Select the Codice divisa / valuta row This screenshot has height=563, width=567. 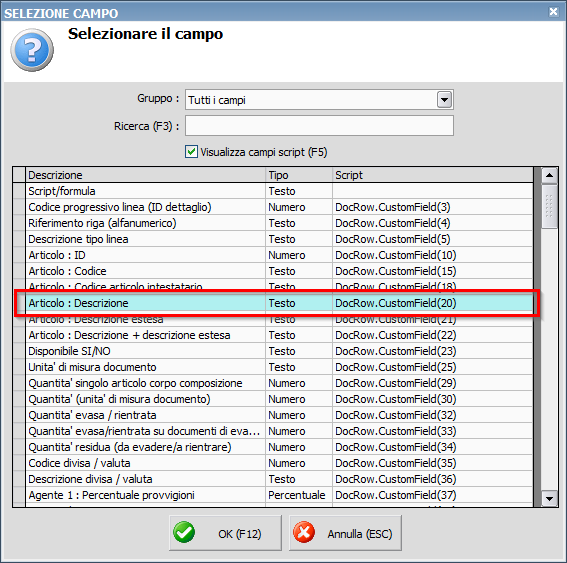279,463
